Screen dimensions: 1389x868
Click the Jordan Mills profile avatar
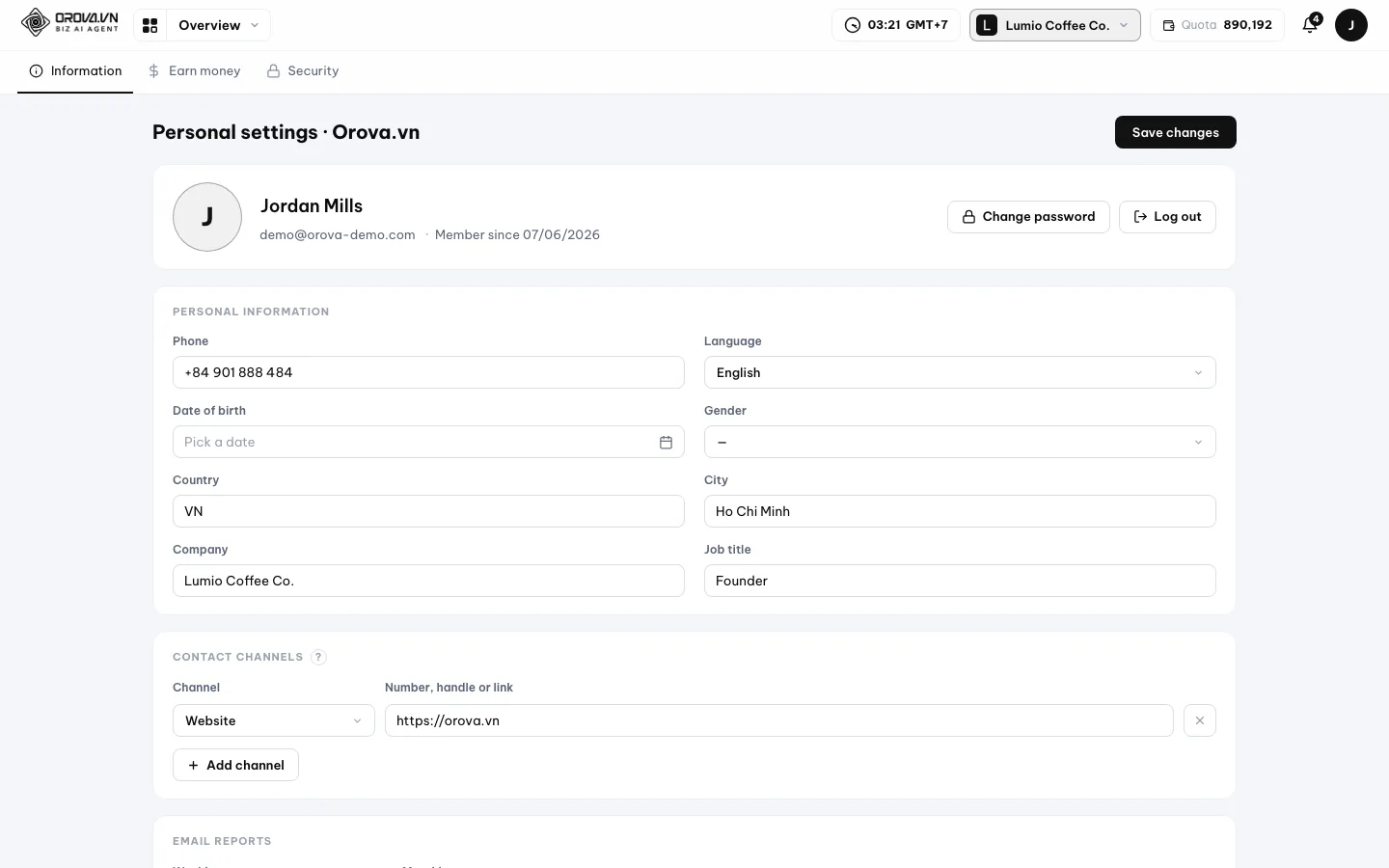click(x=207, y=217)
